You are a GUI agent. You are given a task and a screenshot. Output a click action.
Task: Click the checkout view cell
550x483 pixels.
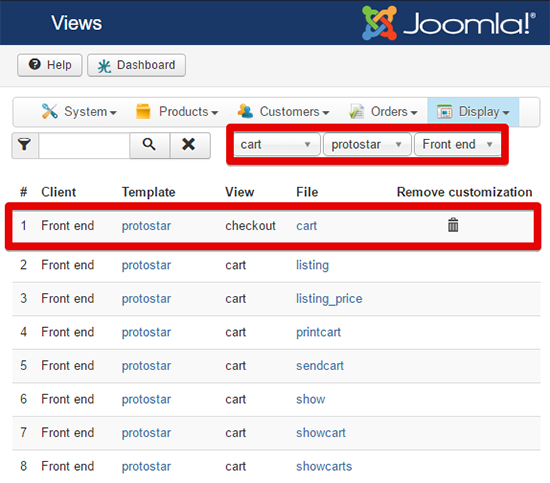coord(250,226)
